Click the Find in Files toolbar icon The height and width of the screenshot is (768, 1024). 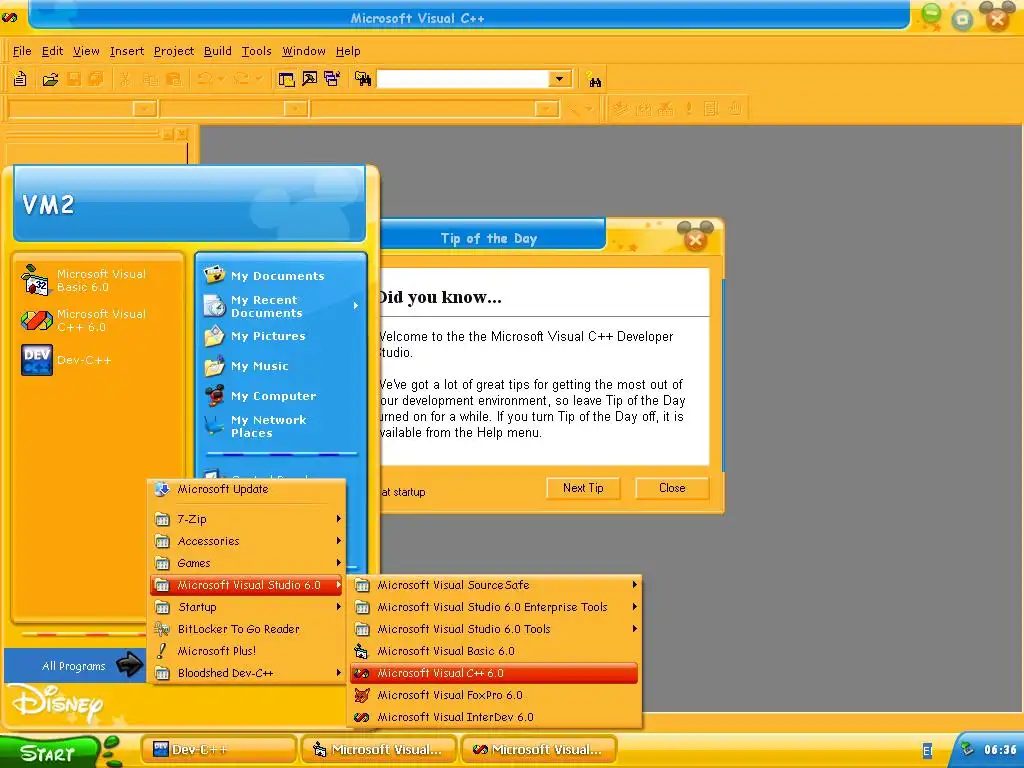(363, 80)
